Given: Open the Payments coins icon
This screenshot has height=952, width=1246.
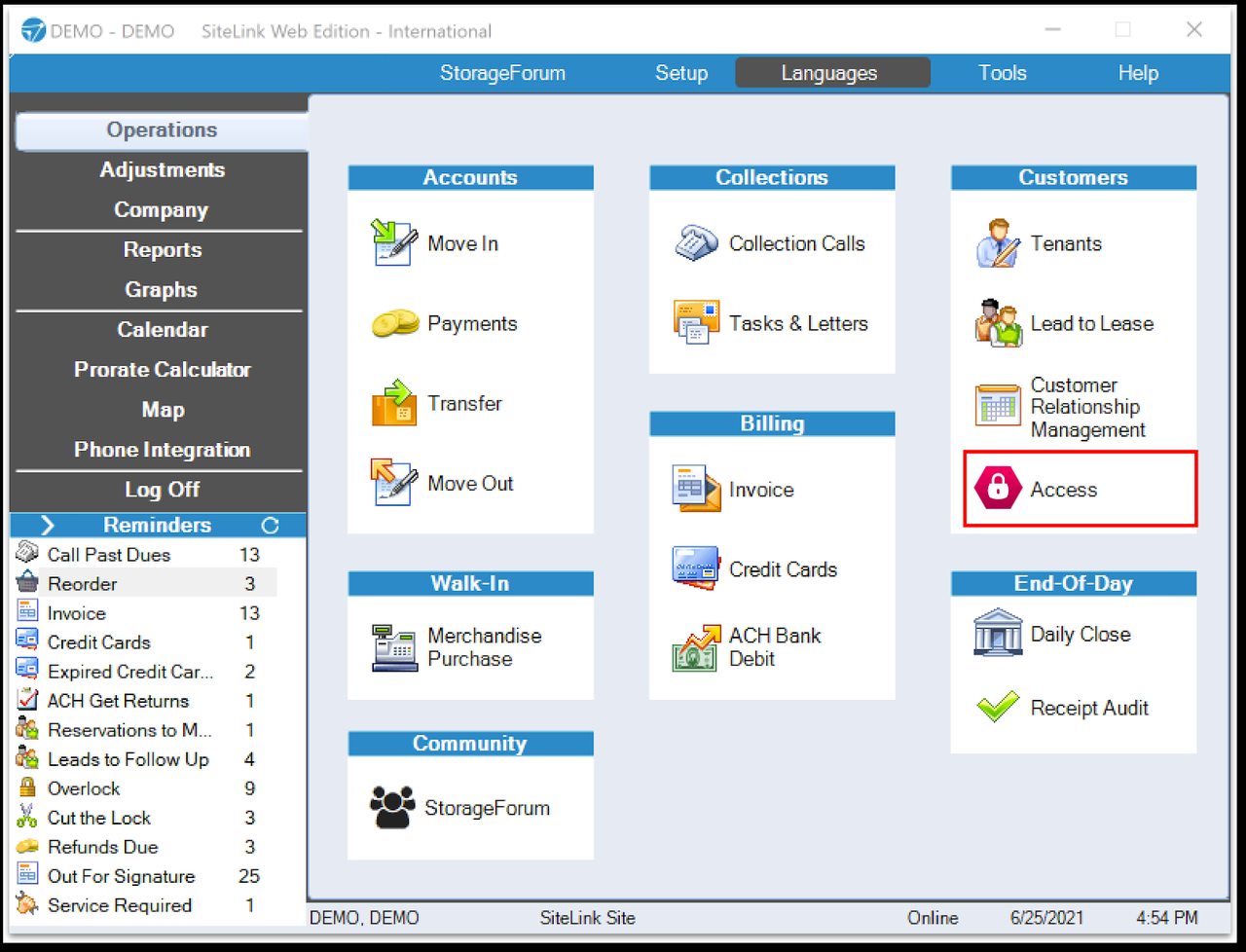Looking at the screenshot, I should tap(394, 323).
